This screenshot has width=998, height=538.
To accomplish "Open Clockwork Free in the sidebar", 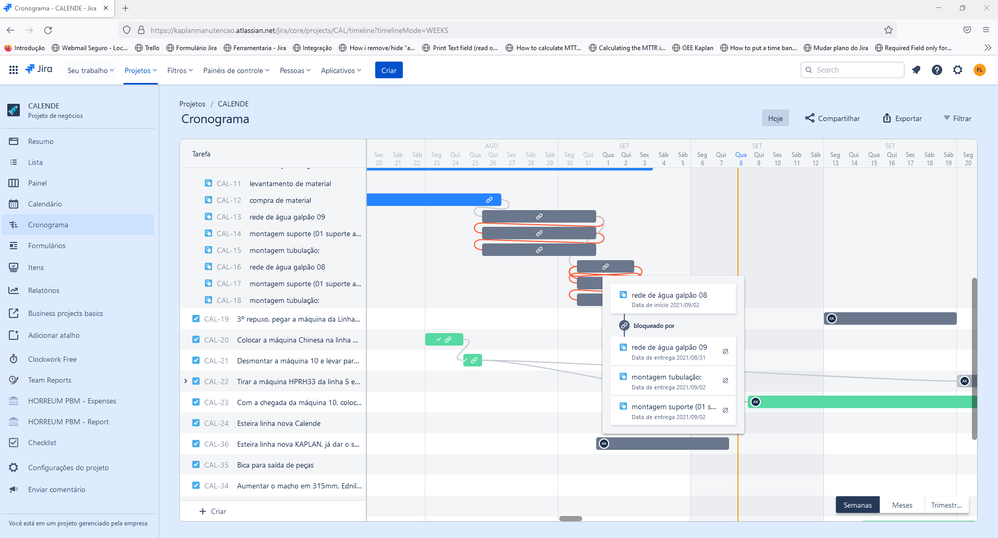I will [x=52, y=359].
